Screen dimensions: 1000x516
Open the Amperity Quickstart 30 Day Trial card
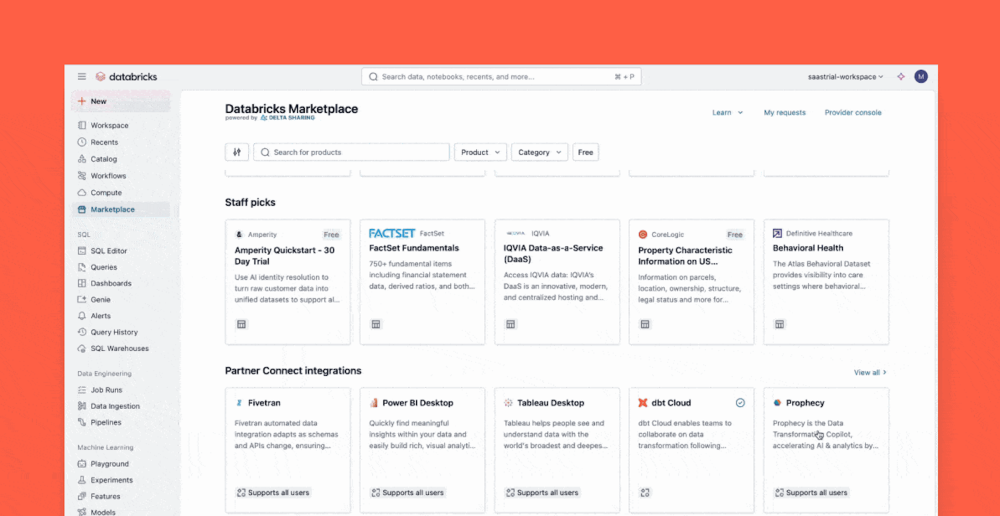[288, 282]
